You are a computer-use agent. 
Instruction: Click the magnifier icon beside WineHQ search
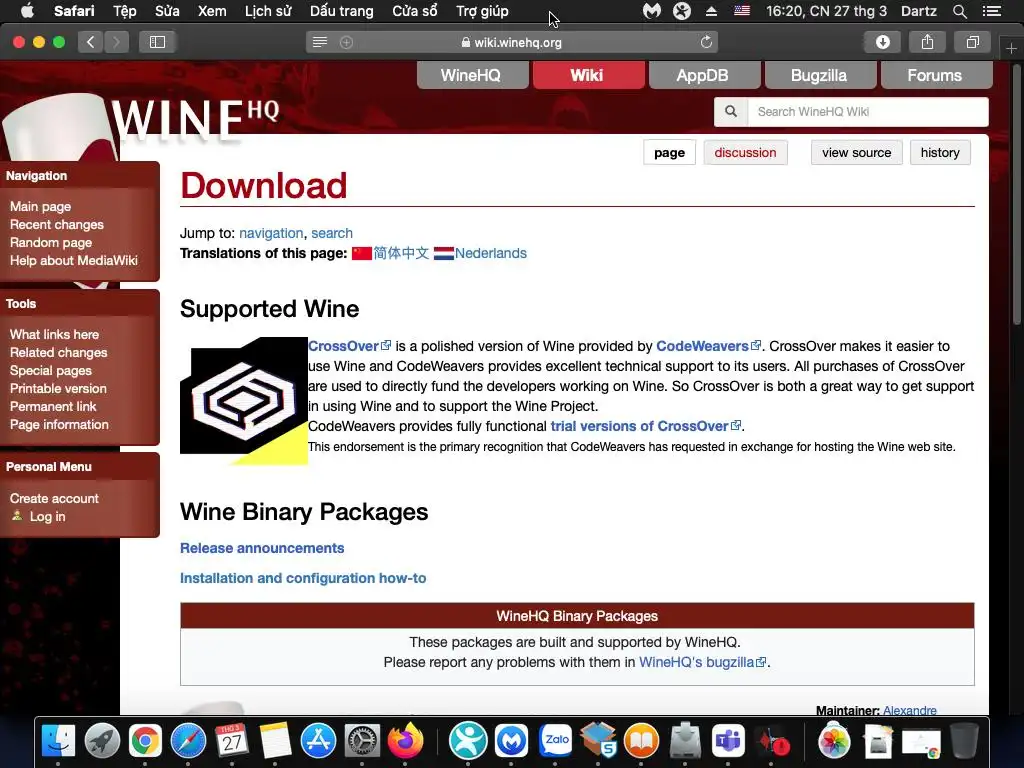point(731,112)
